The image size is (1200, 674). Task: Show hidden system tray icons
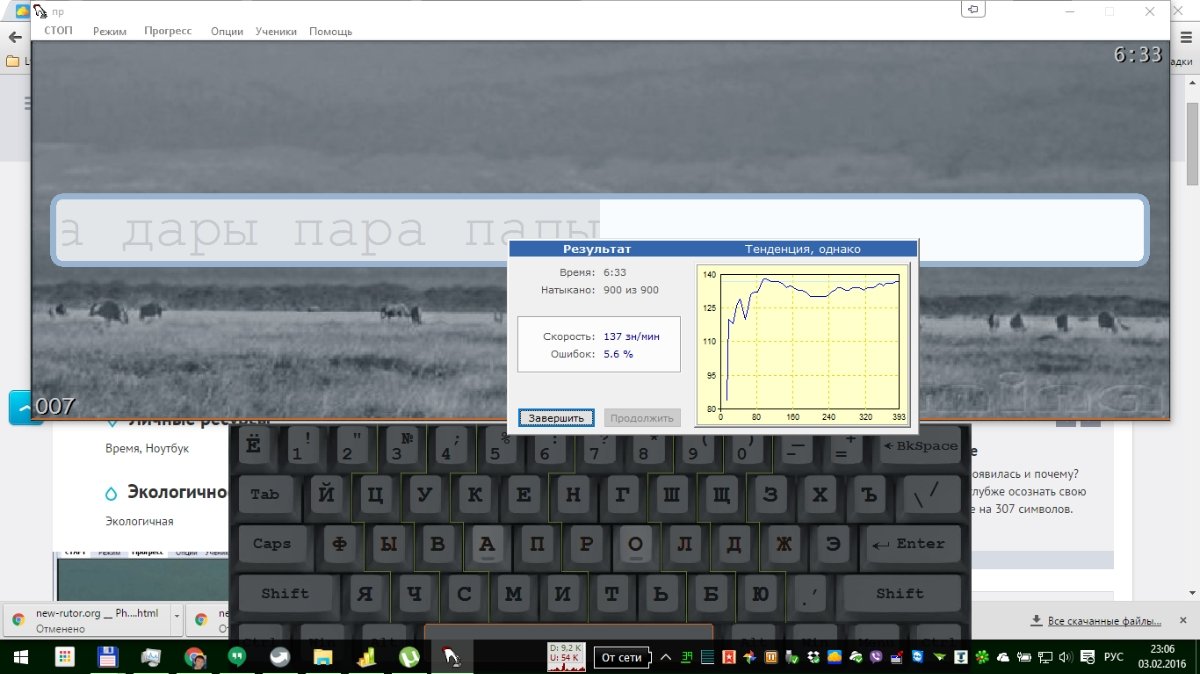[665, 657]
